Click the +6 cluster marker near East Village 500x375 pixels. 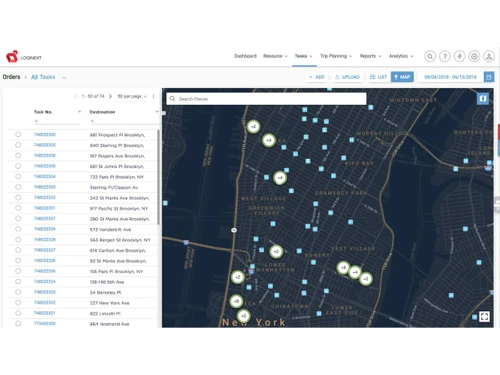click(x=343, y=267)
